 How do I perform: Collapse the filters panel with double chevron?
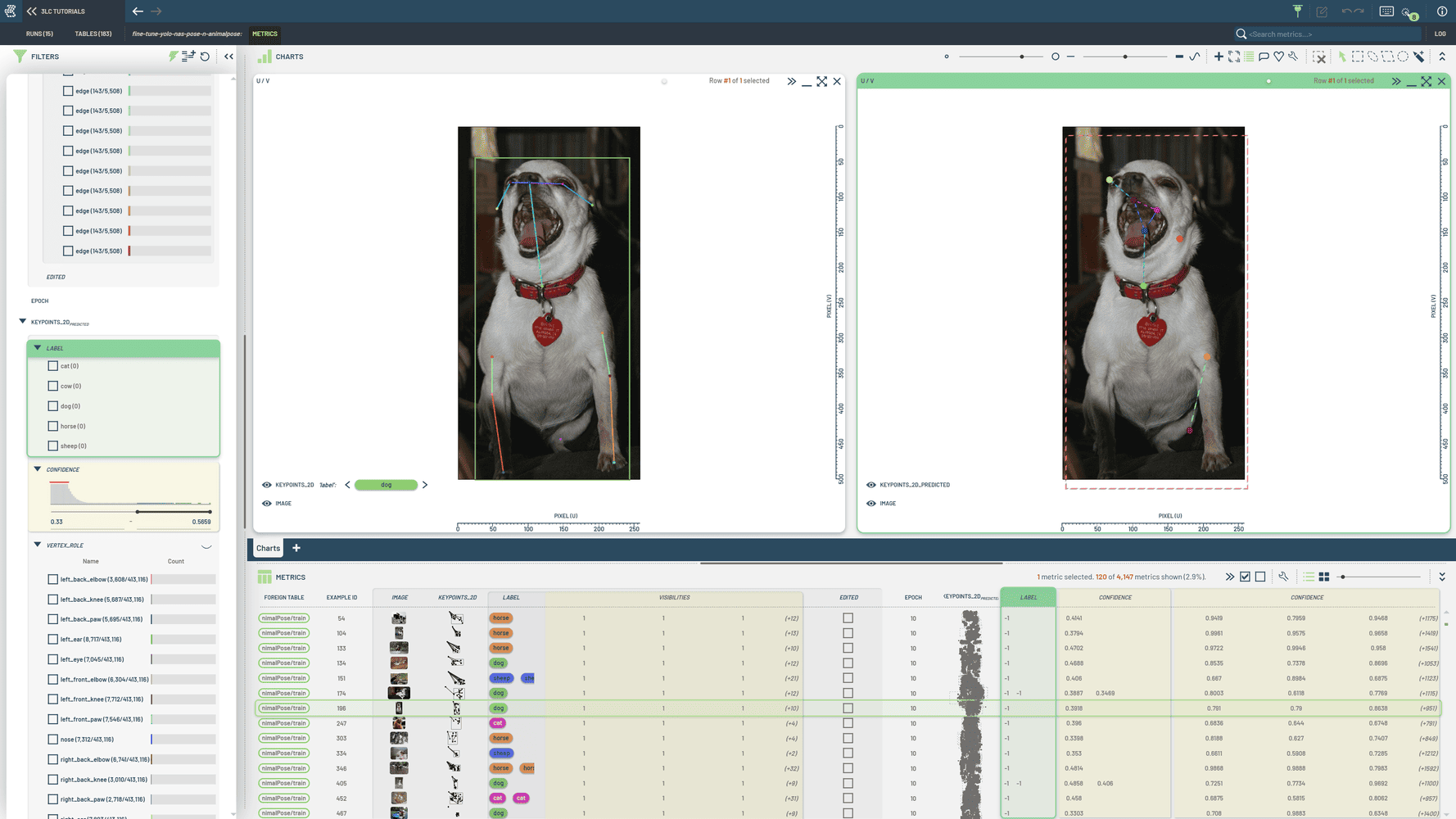(228, 57)
